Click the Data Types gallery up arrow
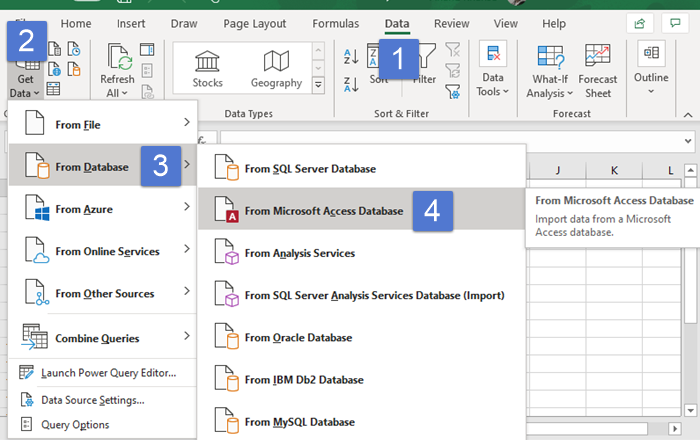Screen dimensions: 700x440 [x=318, y=50]
